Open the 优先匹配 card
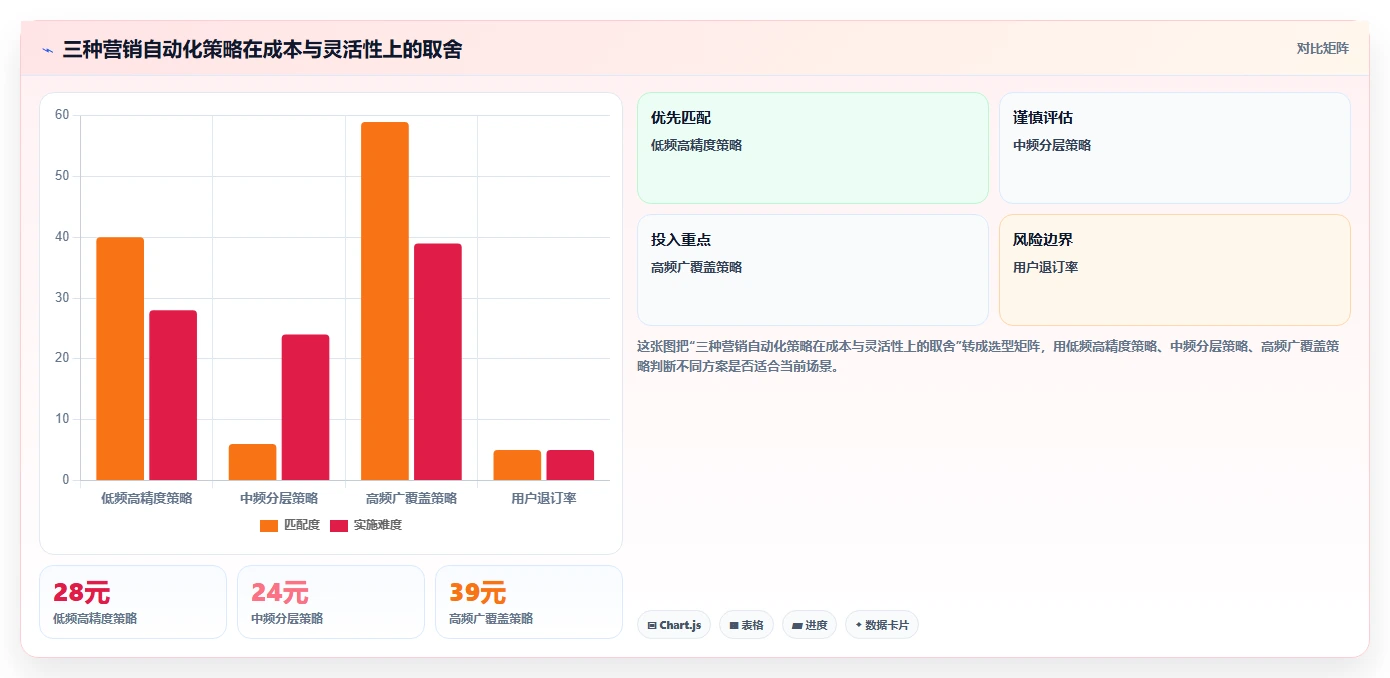 (813, 148)
